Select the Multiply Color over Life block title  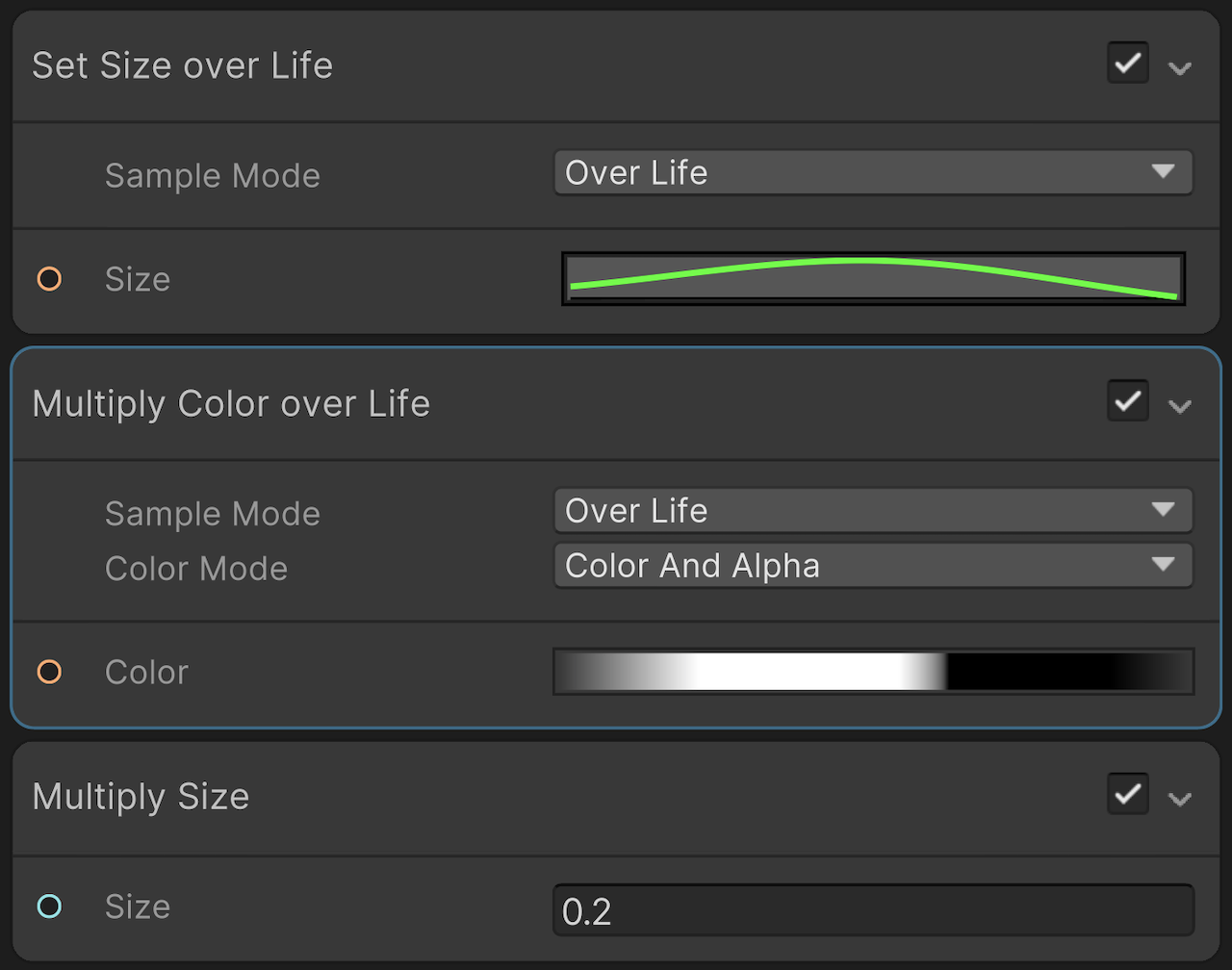231,403
